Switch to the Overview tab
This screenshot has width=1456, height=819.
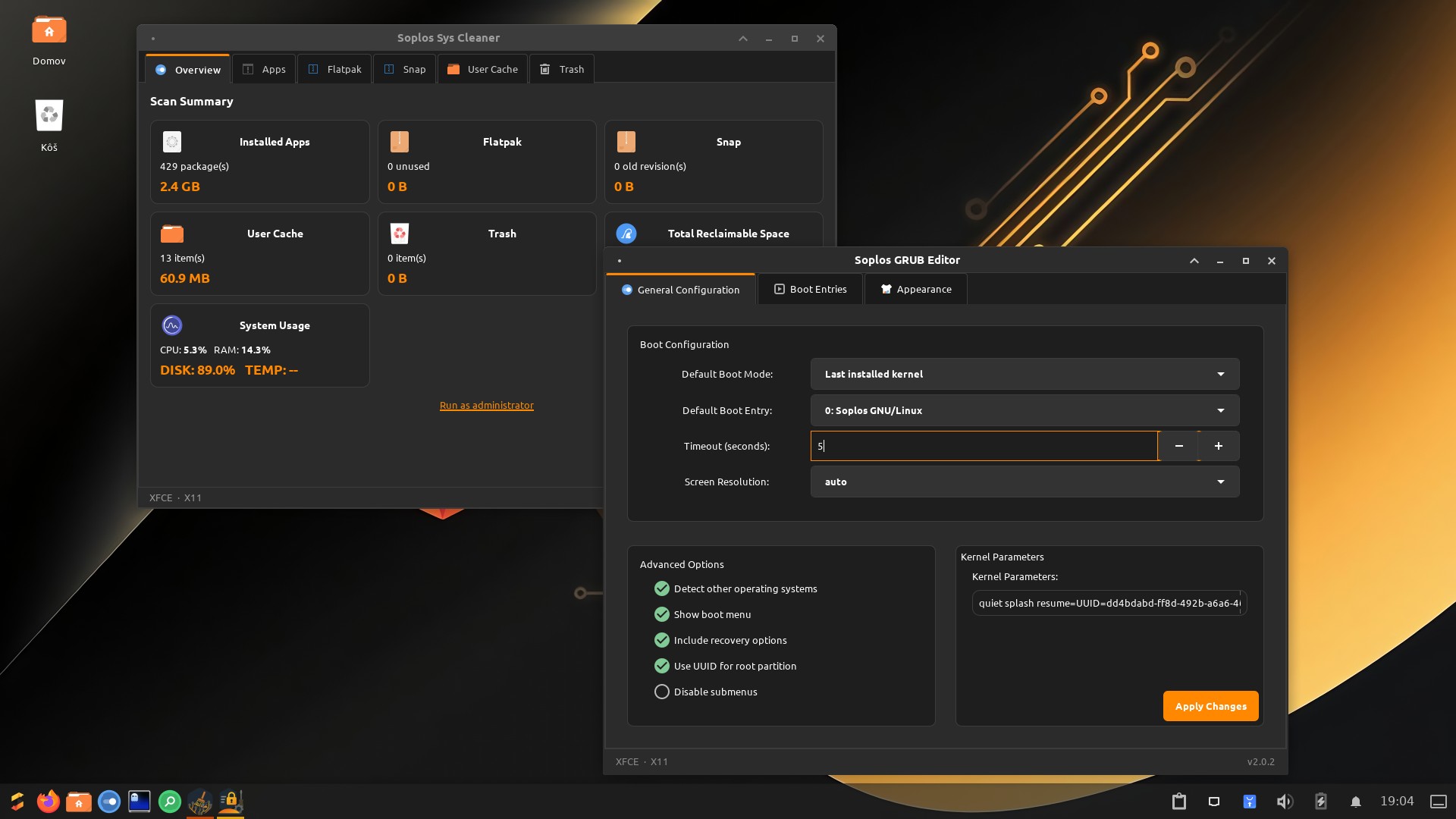pyautogui.click(x=187, y=69)
